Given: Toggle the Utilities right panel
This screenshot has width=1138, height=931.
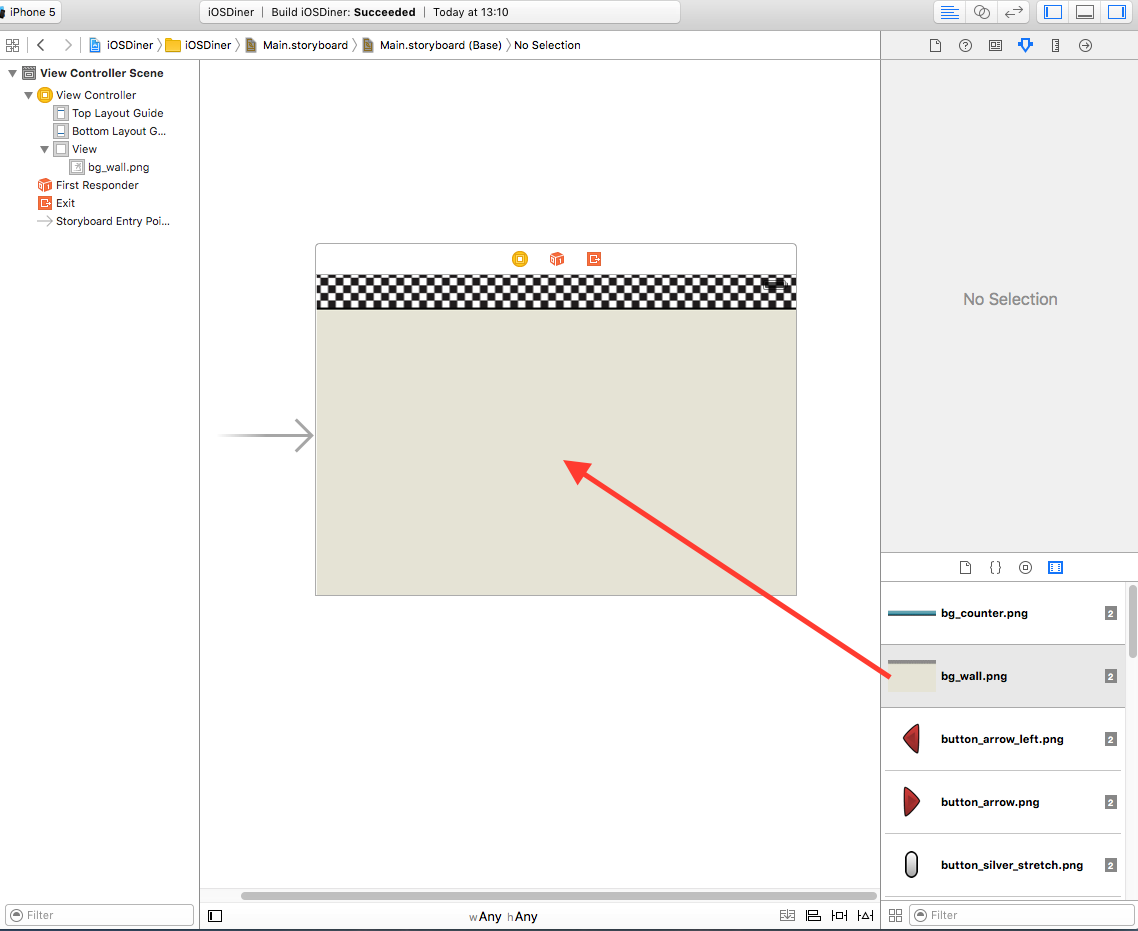Looking at the screenshot, I should pyautogui.click(x=1116, y=12).
